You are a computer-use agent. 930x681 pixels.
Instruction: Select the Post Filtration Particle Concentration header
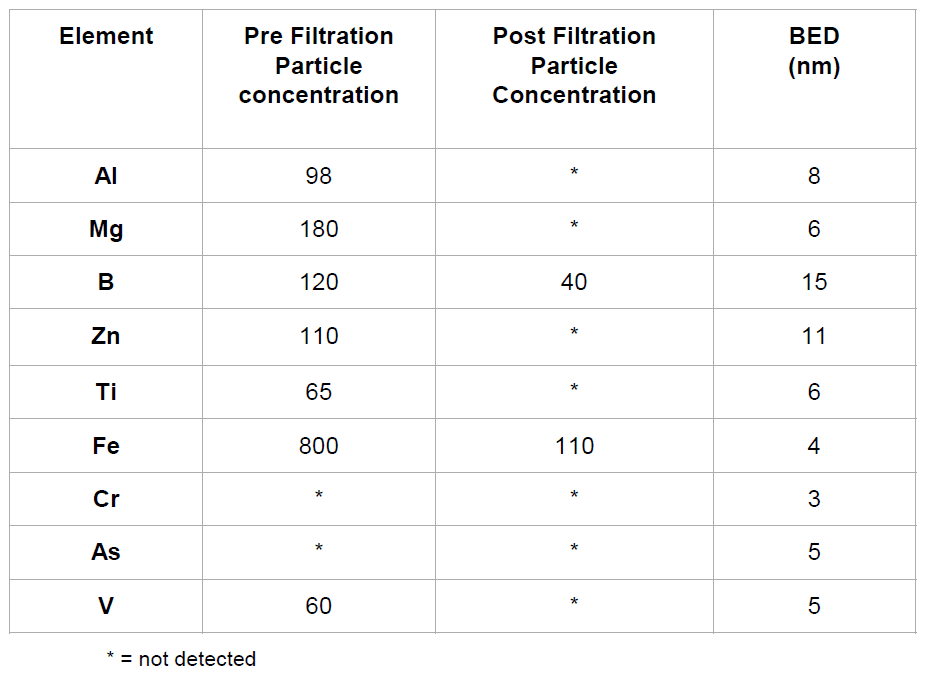point(574,65)
